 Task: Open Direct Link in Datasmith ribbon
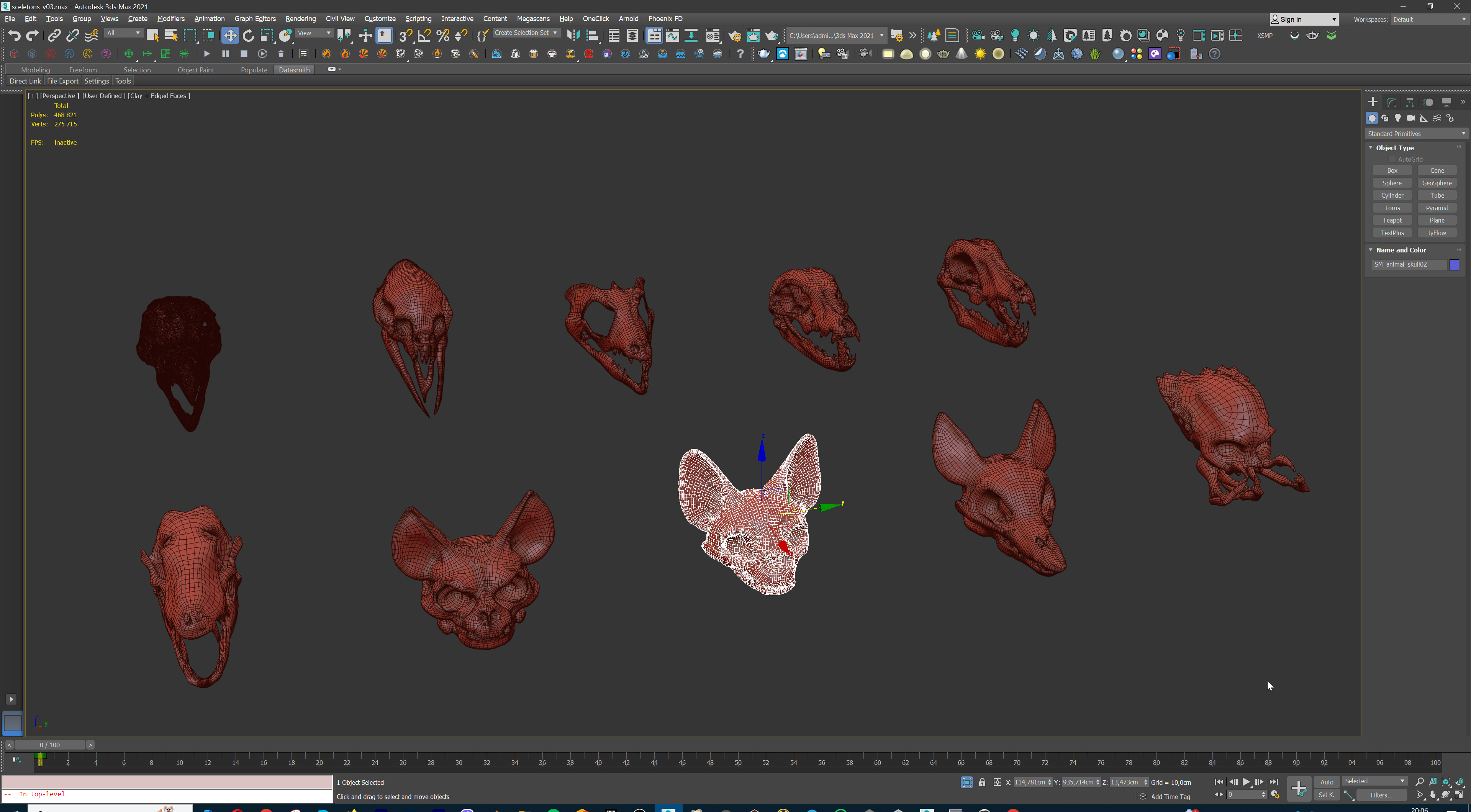(x=25, y=81)
